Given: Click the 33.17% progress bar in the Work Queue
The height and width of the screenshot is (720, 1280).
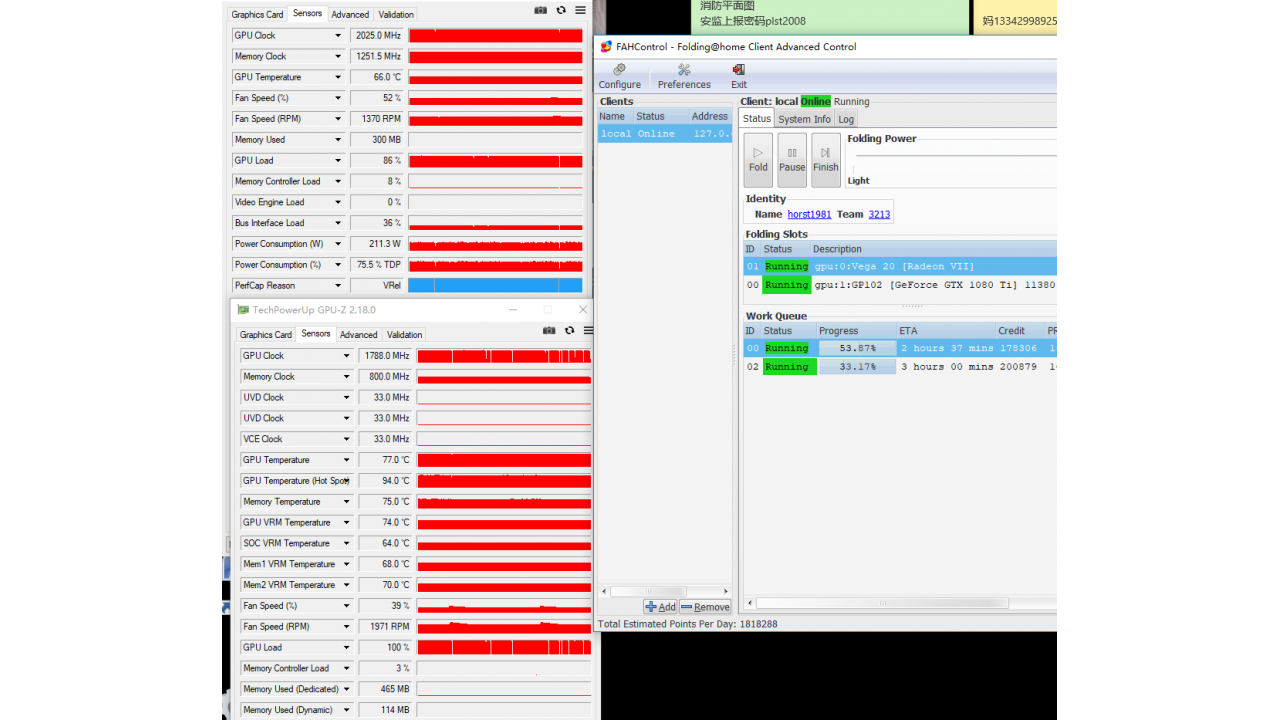Looking at the screenshot, I should (857, 367).
